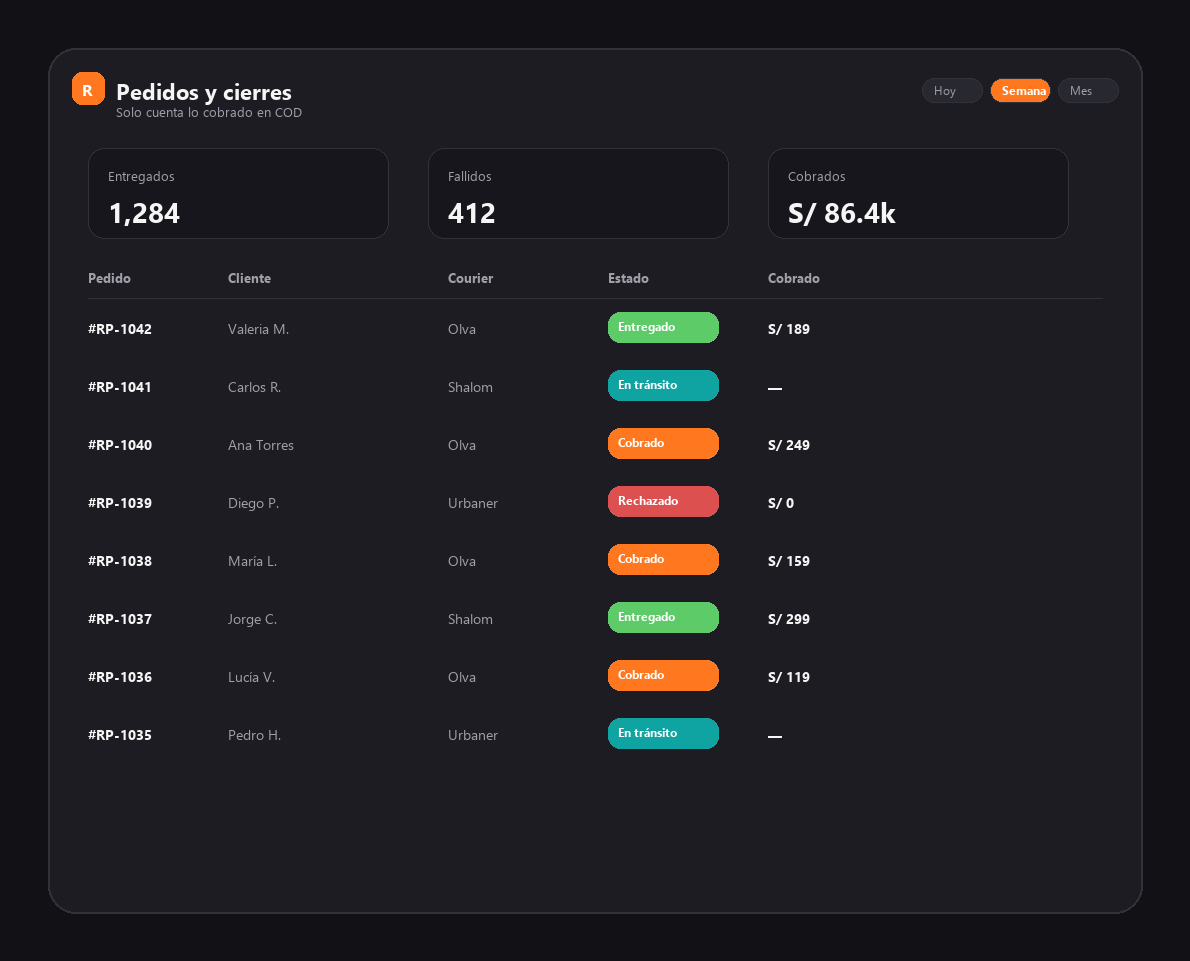Click Olva courier in María L. row
This screenshot has width=1190, height=961.
point(461,561)
